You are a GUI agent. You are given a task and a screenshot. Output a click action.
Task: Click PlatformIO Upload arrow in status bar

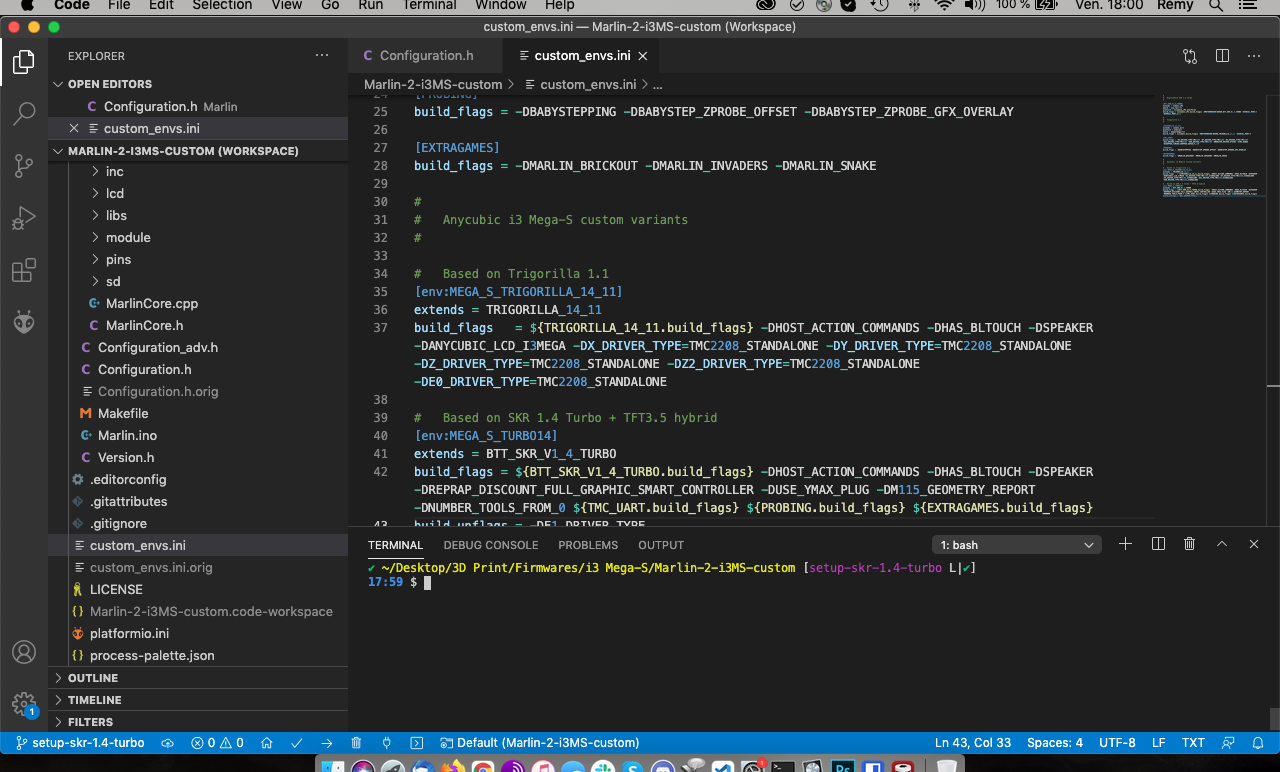(327, 743)
